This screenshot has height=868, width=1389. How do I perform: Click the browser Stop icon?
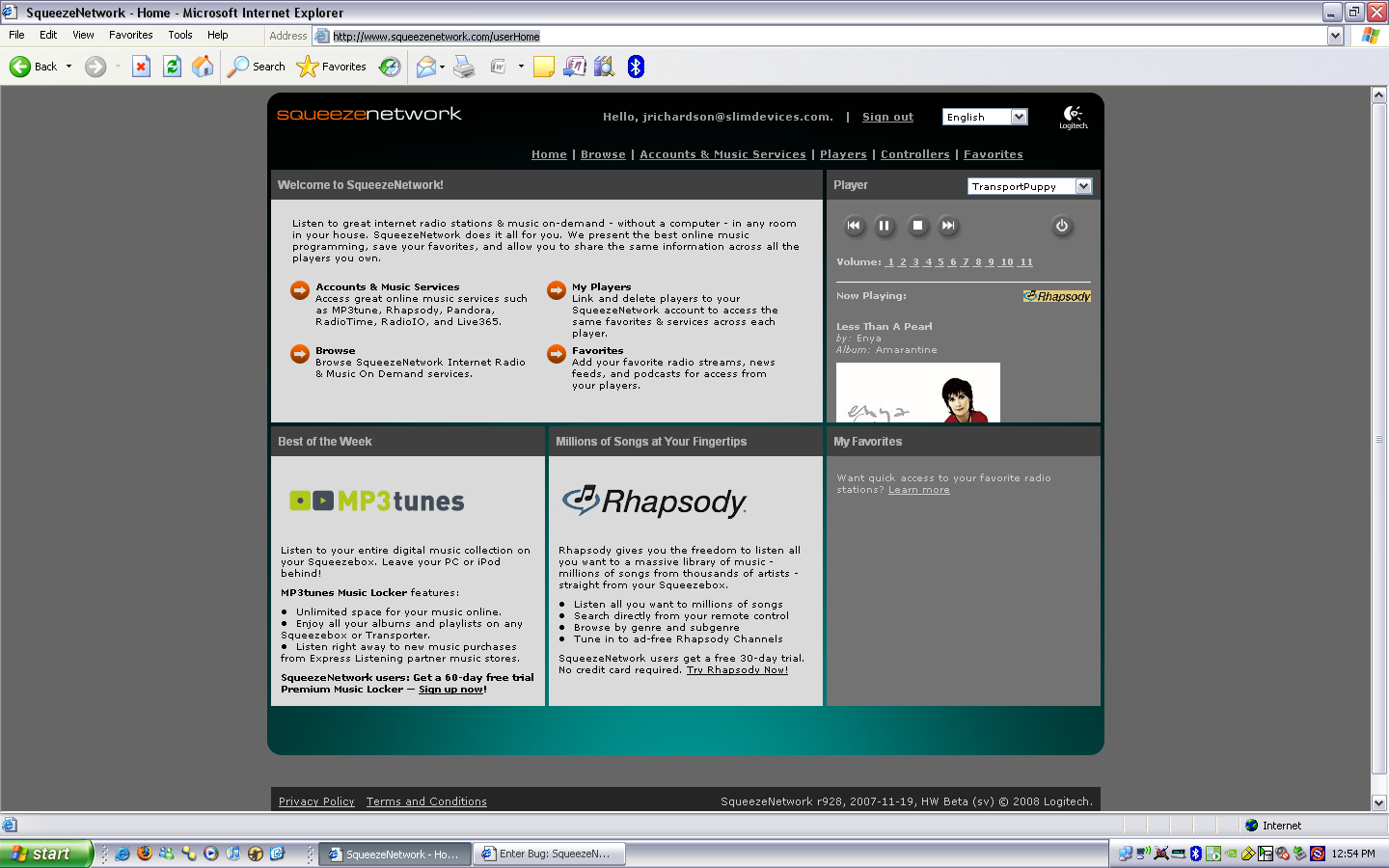141,67
